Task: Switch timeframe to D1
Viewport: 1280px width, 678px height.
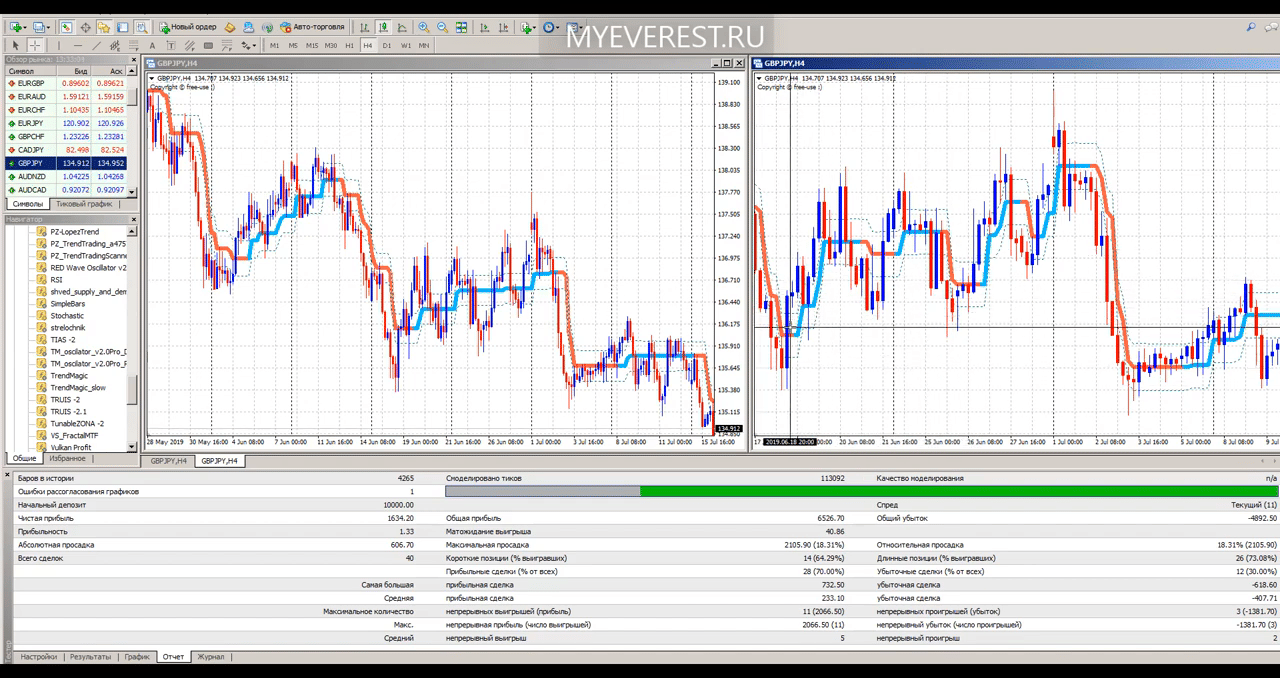Action: 386,45
